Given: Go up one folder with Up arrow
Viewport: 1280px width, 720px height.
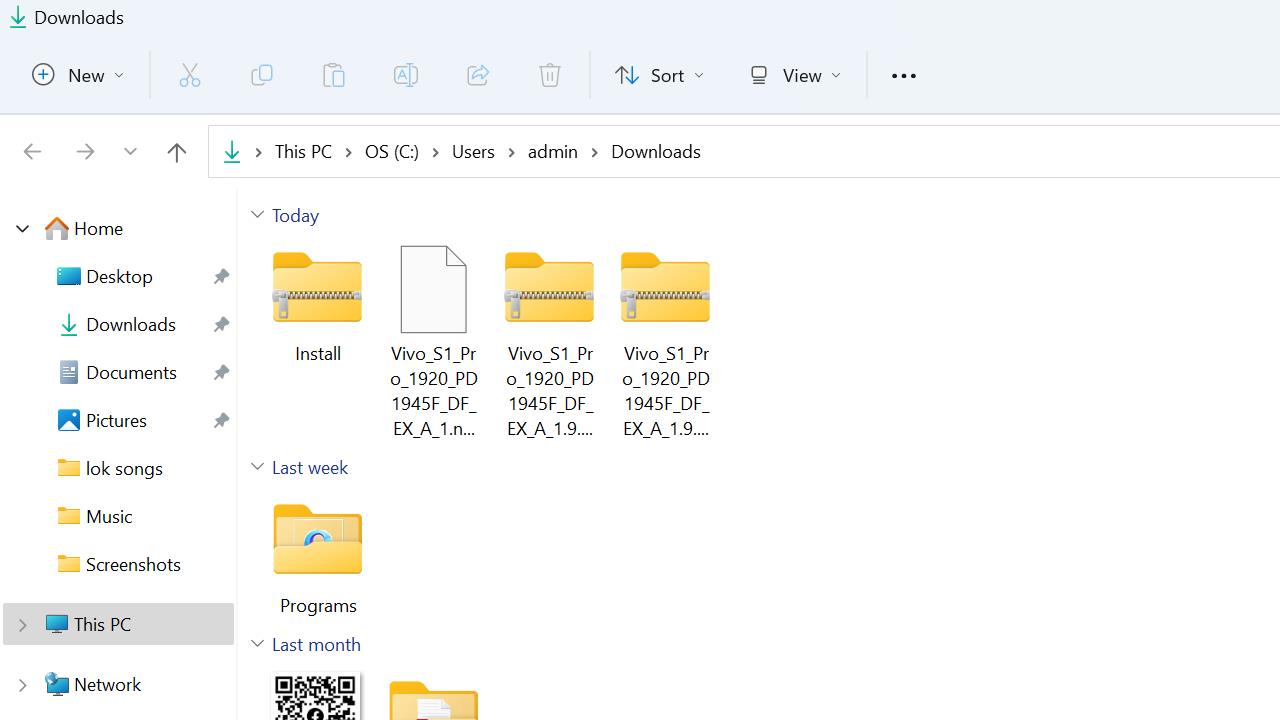Looking at the screenshot, I should click(x=177, y=152).
